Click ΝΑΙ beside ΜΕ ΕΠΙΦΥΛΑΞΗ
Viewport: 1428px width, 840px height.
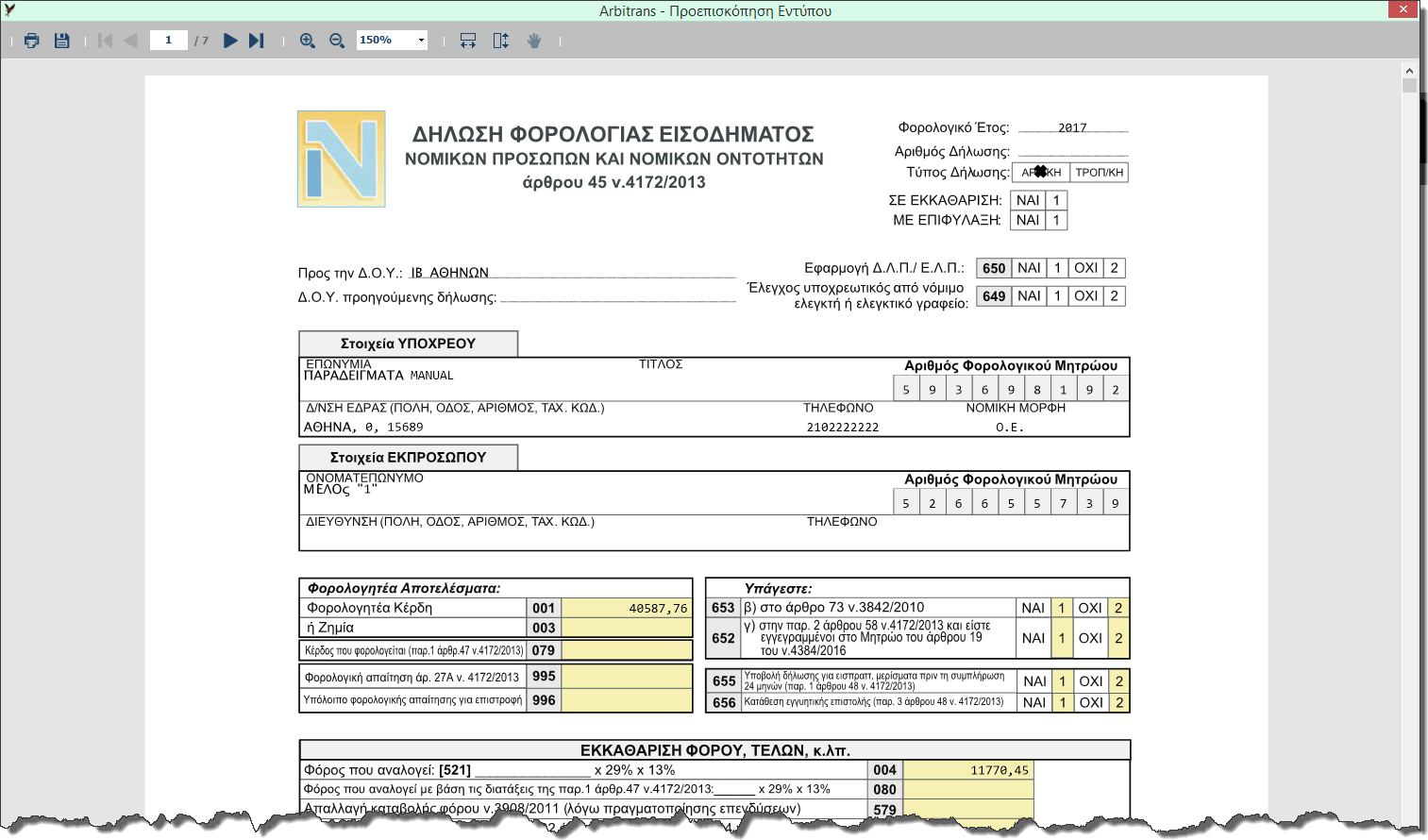tap(1028, 220)
